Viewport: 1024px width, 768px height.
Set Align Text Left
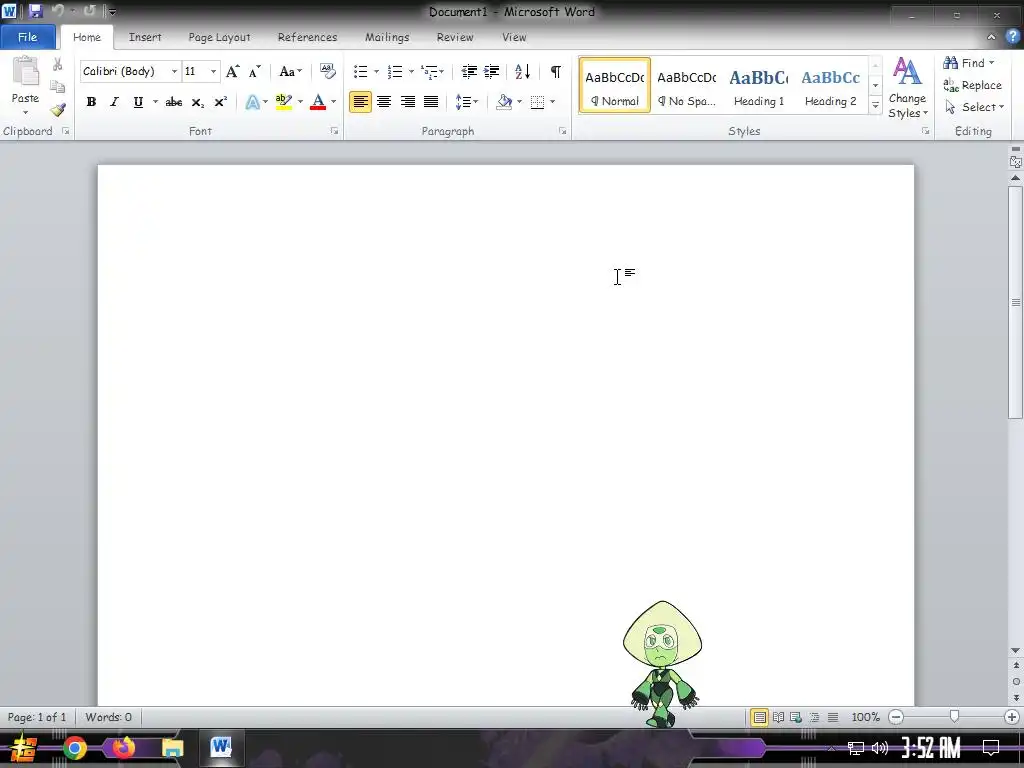coord(360,102)
